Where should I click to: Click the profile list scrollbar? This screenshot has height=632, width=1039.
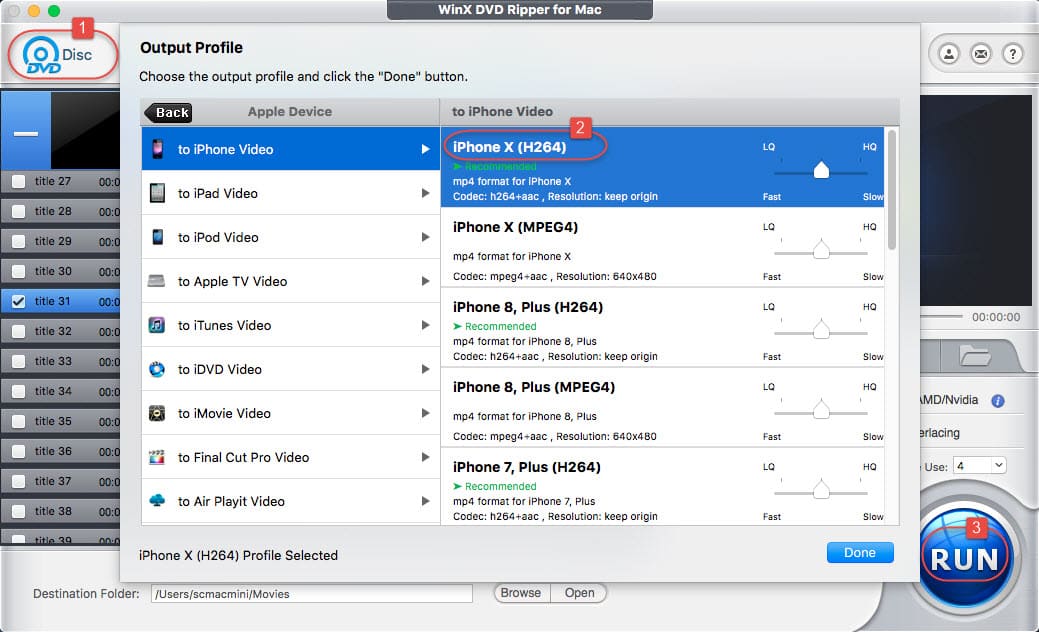[x=892, y=190]
